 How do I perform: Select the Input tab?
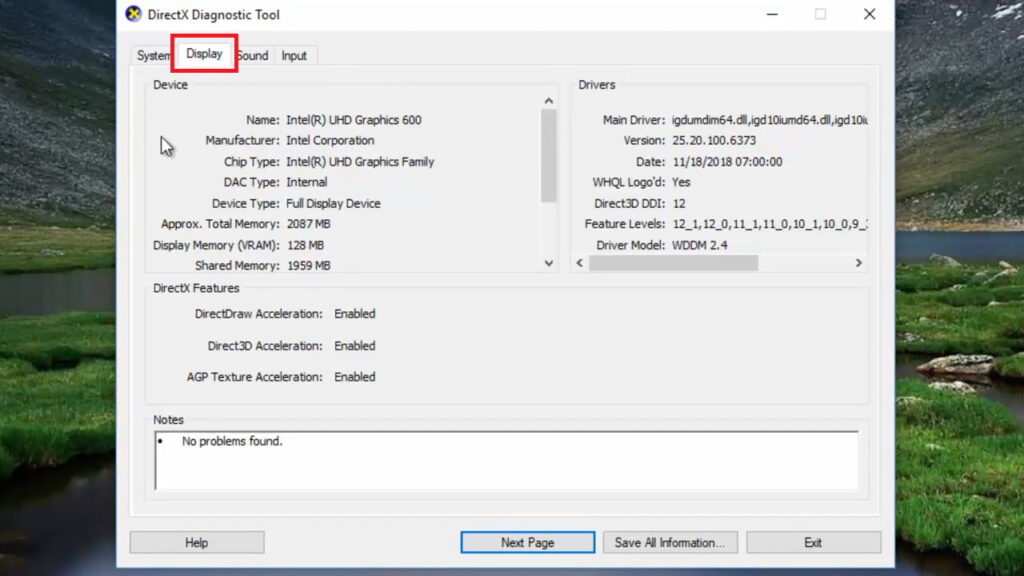coord(294,55)
